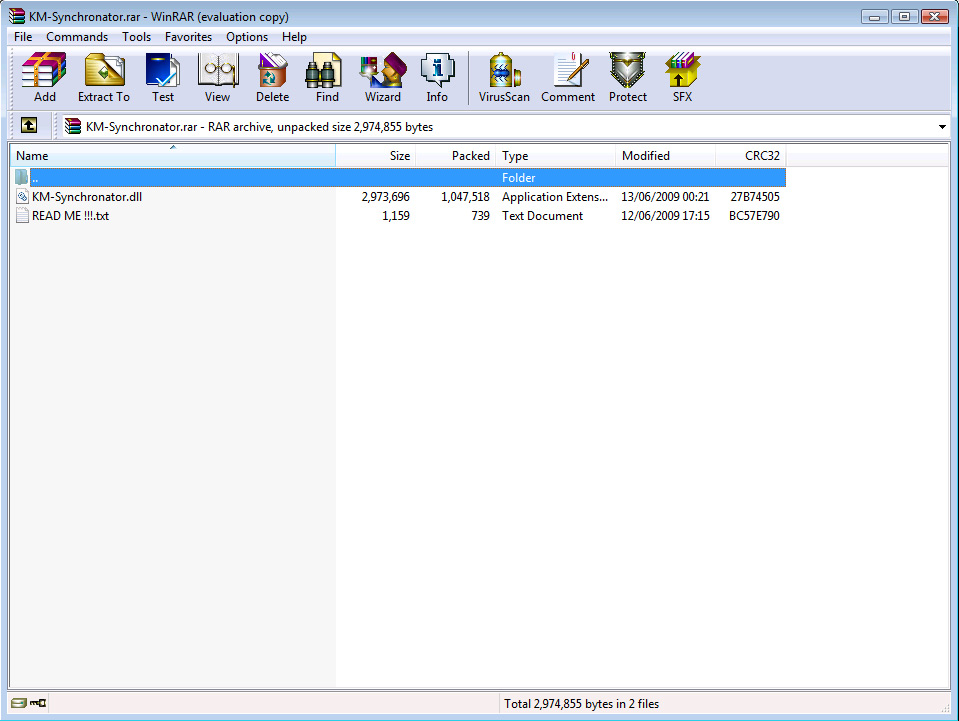Click CRC32 value 27B74505
The height and width of the screenshot is (721, 959).
click(x=755, y=197)
